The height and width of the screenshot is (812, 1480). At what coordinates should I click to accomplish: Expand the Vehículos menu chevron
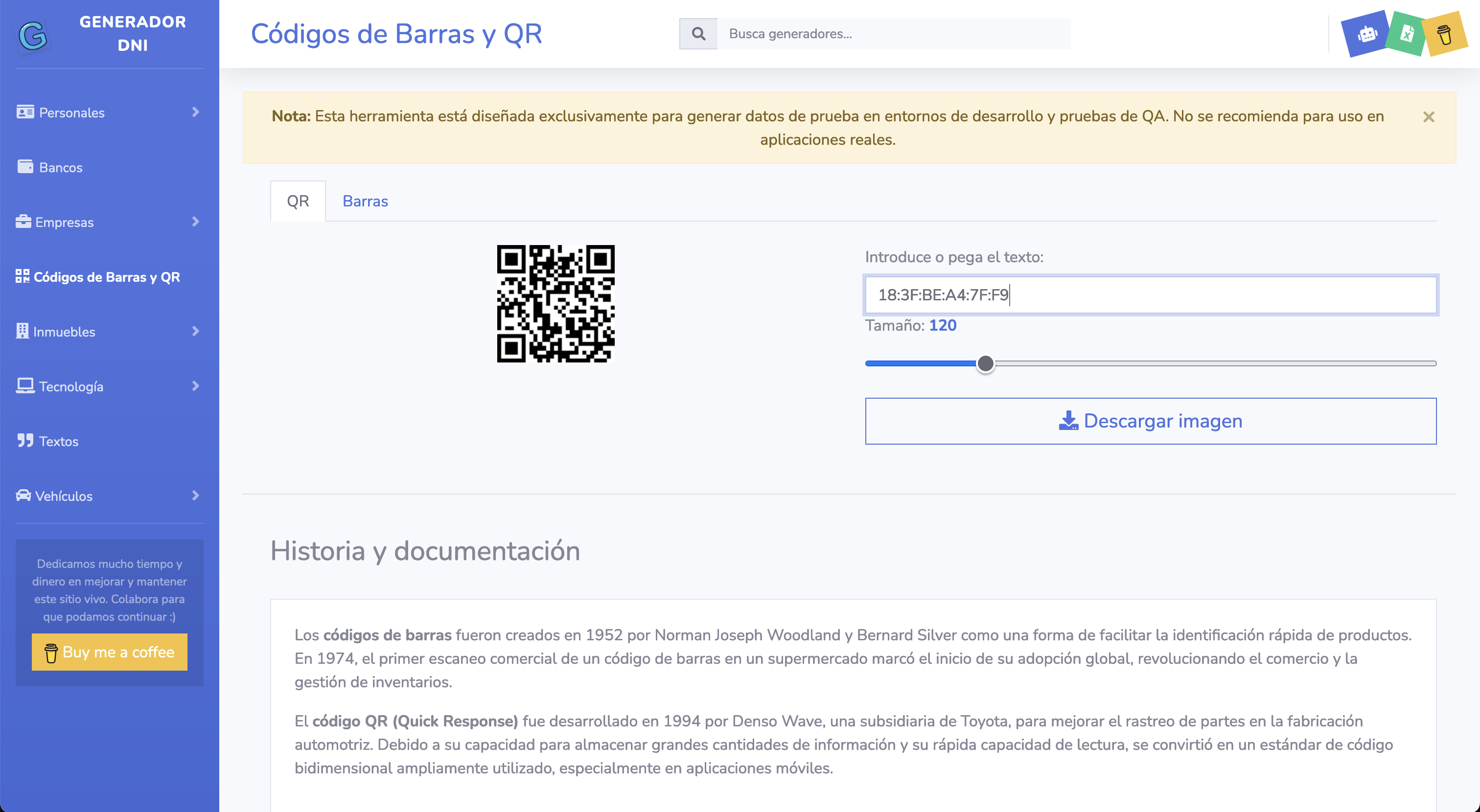point(195,496)
